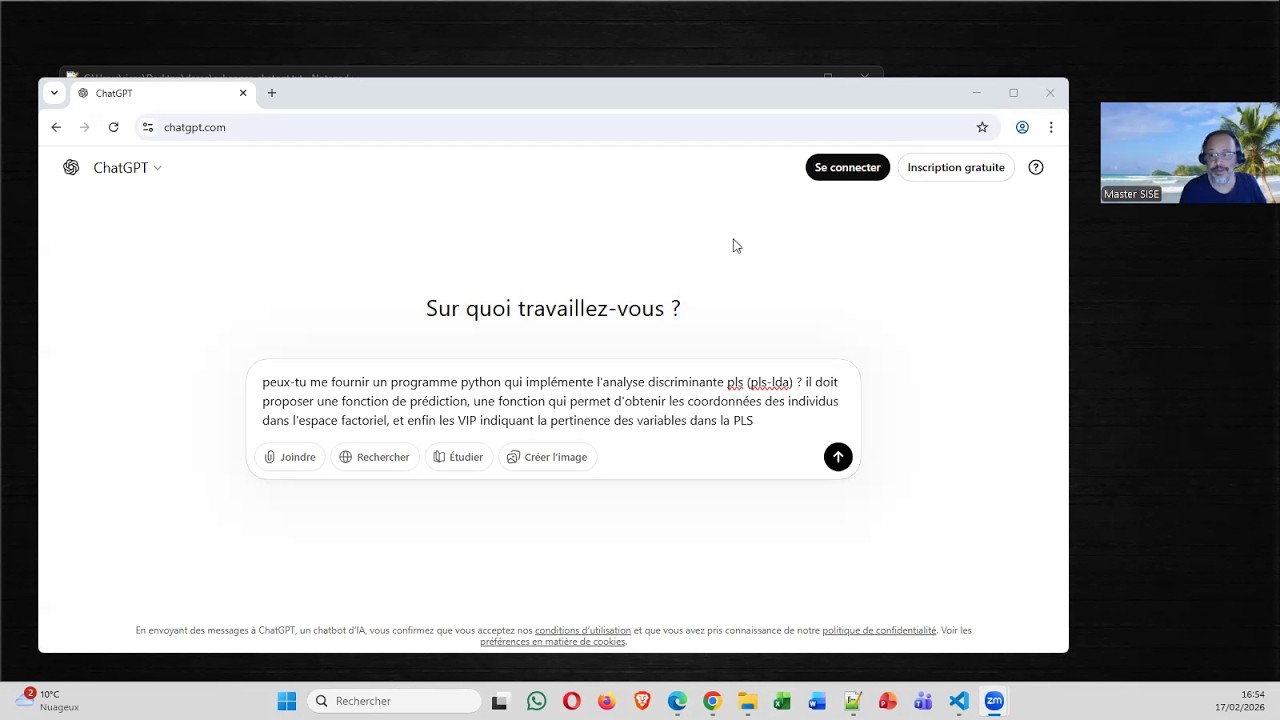This screenshot has width=1280, height=720.
Task: Click the Rechercher web search button
Action: coord(374,457)
